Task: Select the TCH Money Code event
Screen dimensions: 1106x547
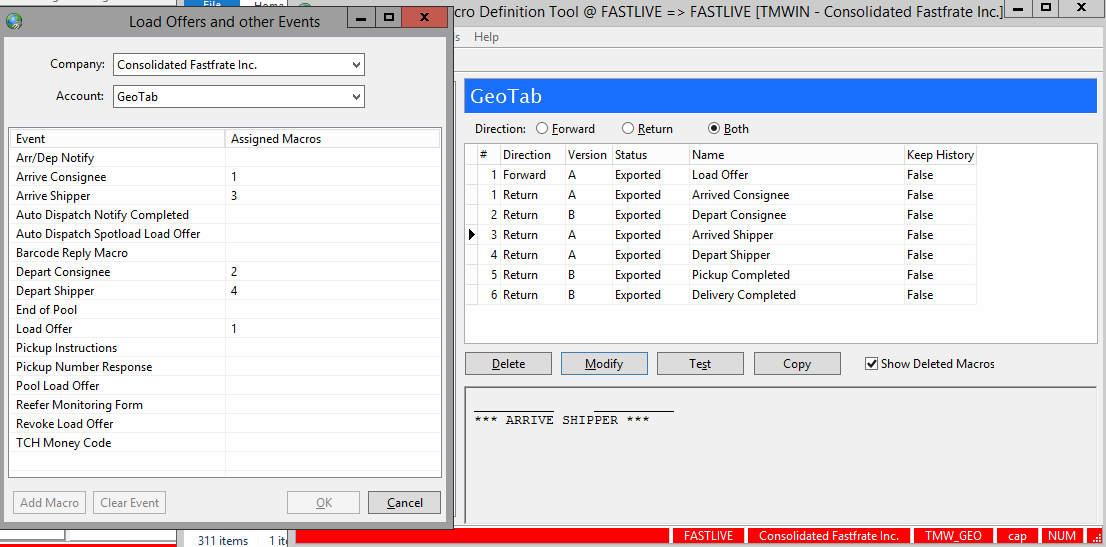Action: click(x=225, y=443)
